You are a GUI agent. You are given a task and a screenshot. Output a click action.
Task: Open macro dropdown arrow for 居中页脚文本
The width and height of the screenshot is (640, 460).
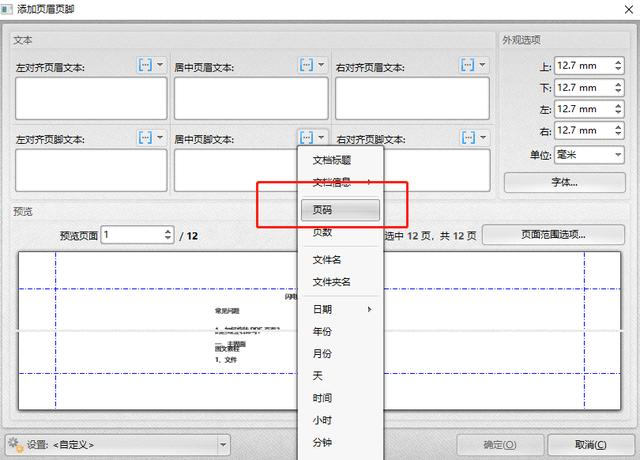(321, 137)
